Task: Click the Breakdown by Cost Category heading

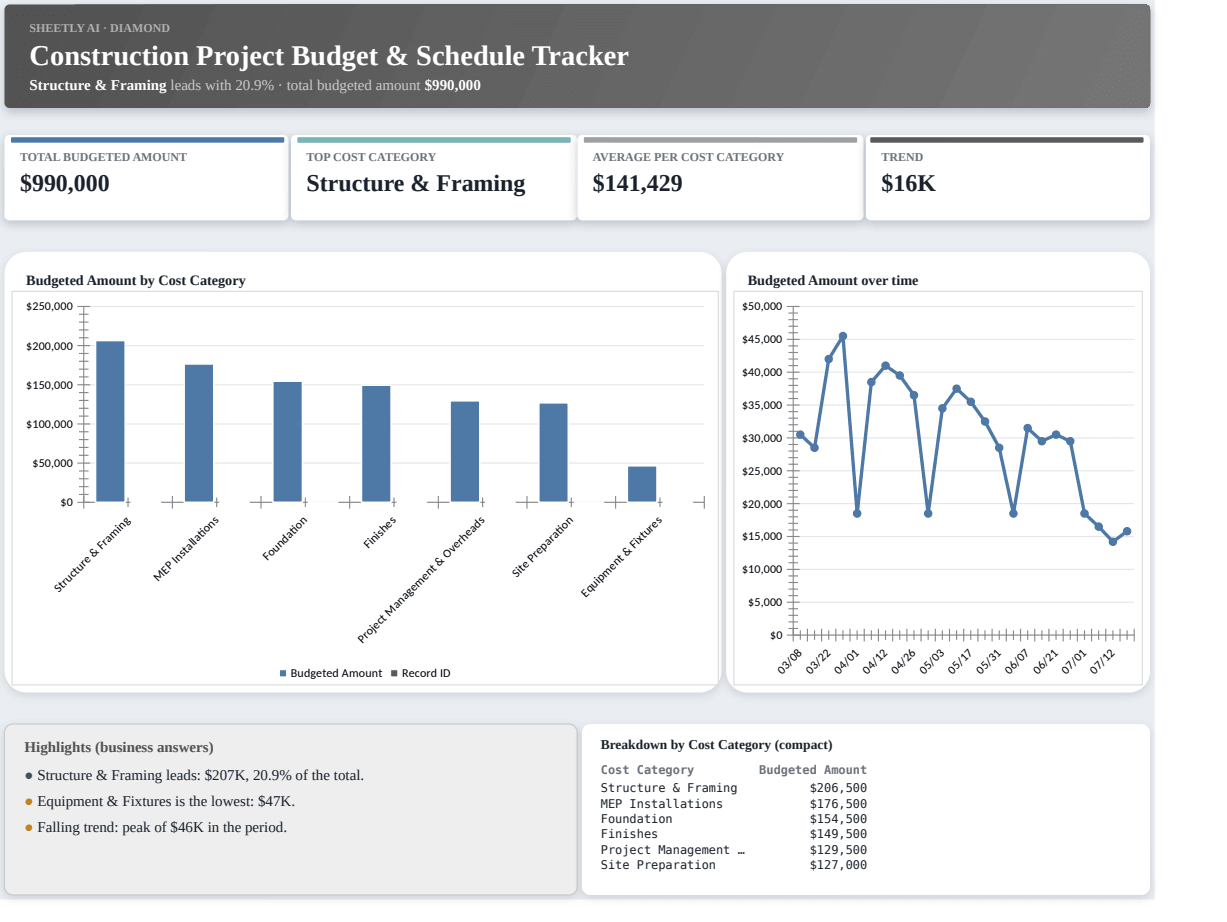Action: [x=716, y=745]
